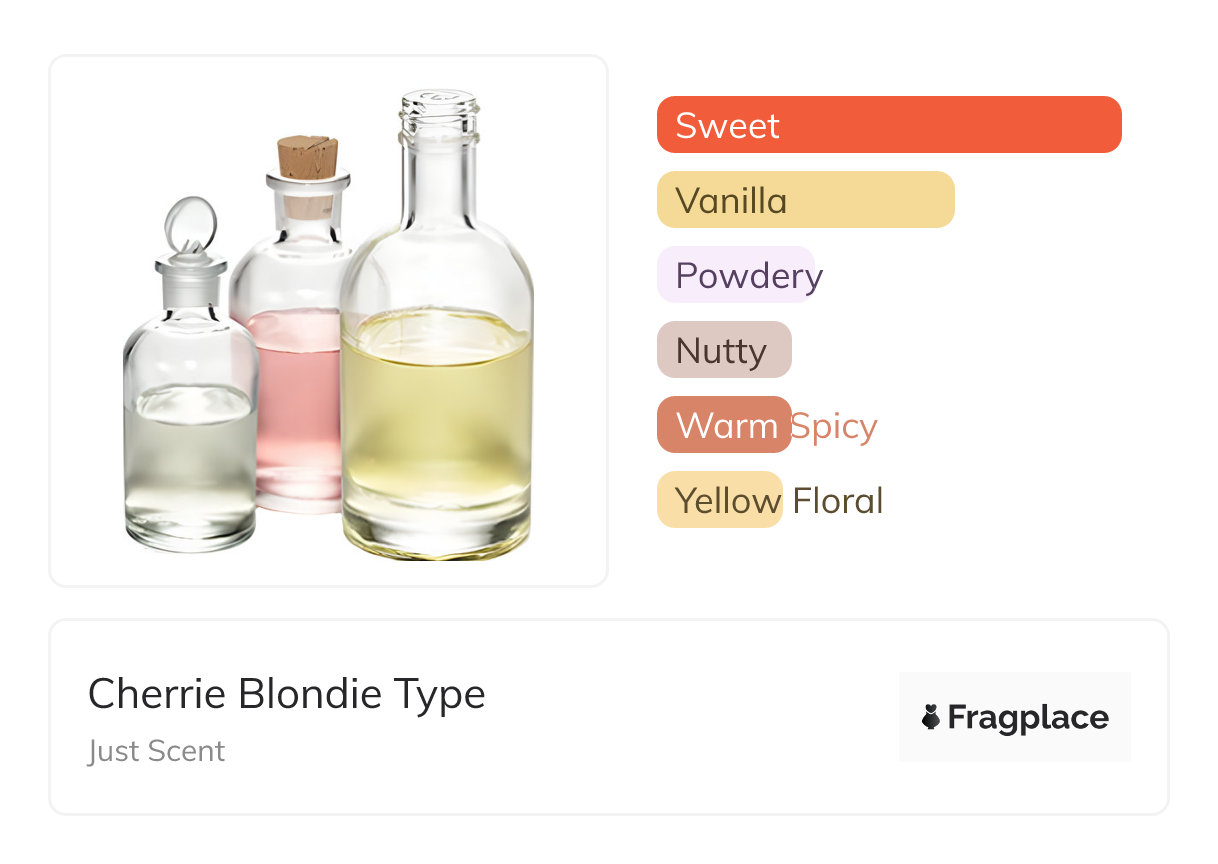This screenshot has height=864, width=1218.
Task: Click the cork stopper on the pink bottle
Action: [x=307, y=158]
